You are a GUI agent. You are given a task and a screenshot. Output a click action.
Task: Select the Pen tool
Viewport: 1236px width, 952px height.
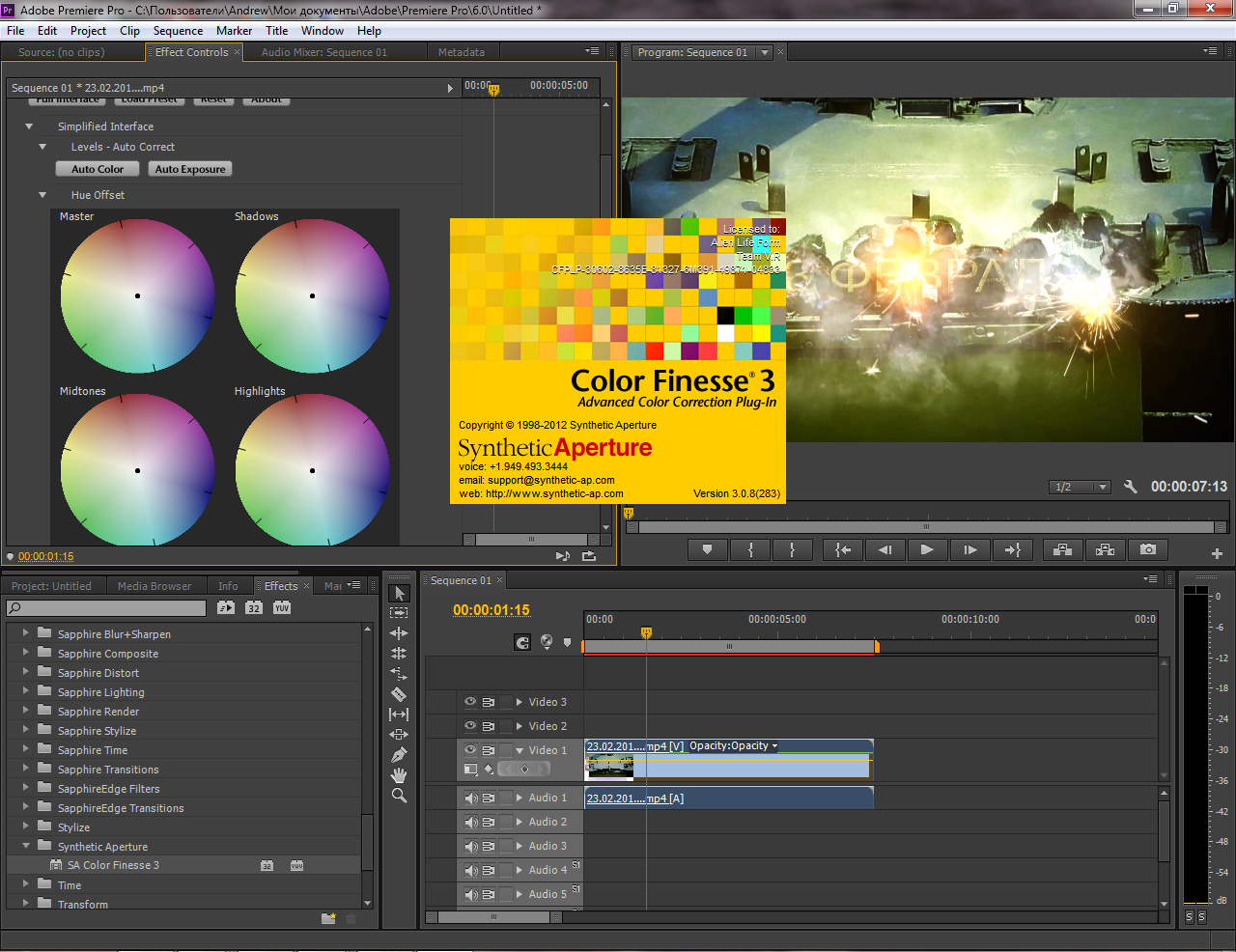click(x=399, y=755)
